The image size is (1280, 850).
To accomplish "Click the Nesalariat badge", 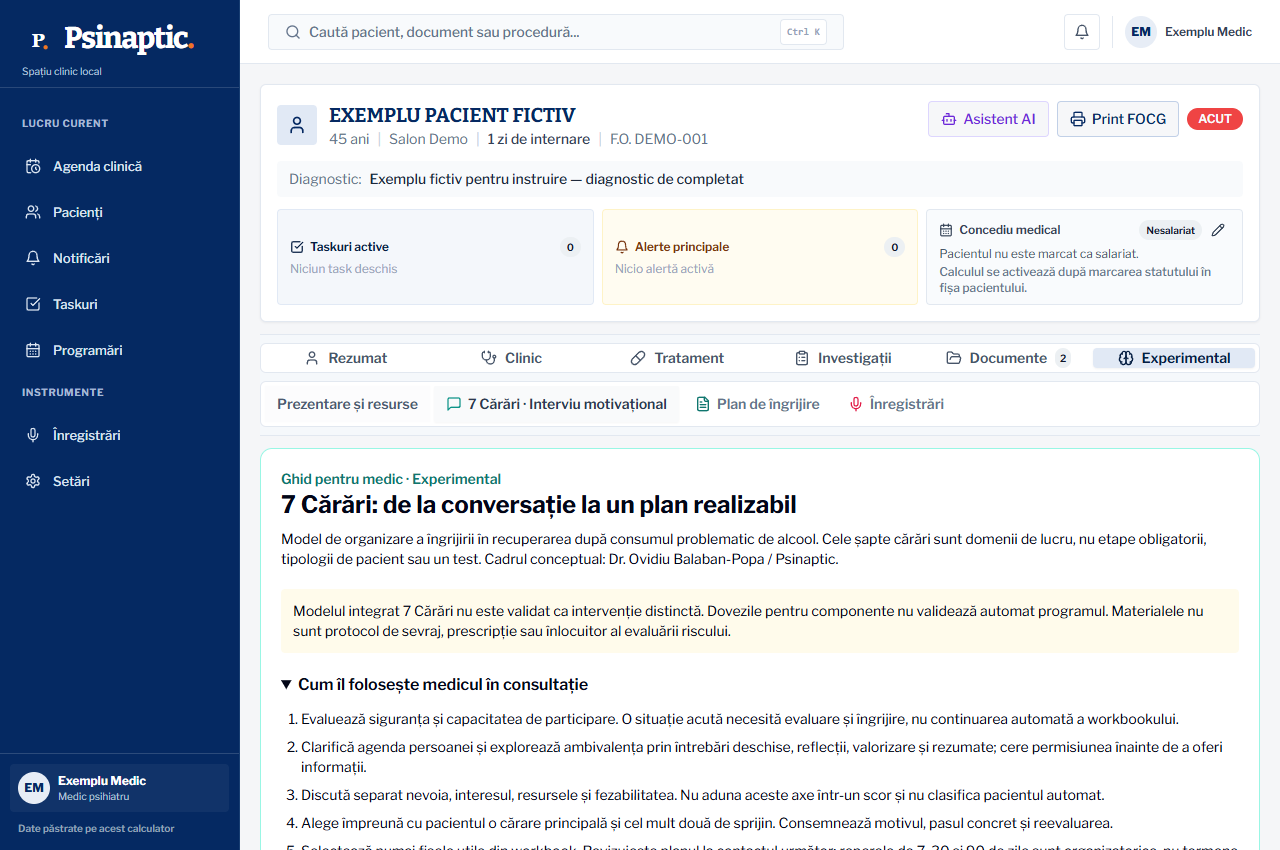I will click(1170, 230).
